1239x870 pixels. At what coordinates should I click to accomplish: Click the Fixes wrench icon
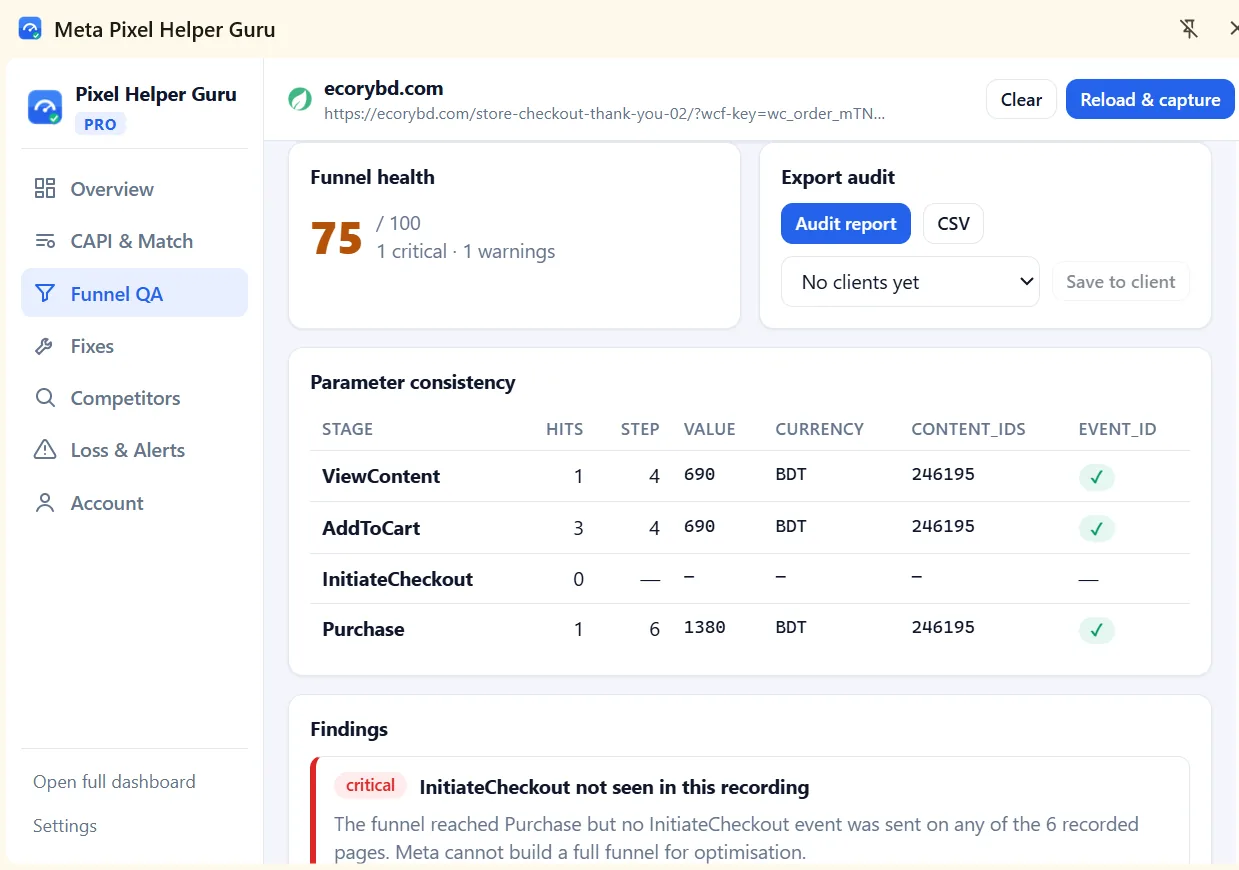(x=45, y=346)
